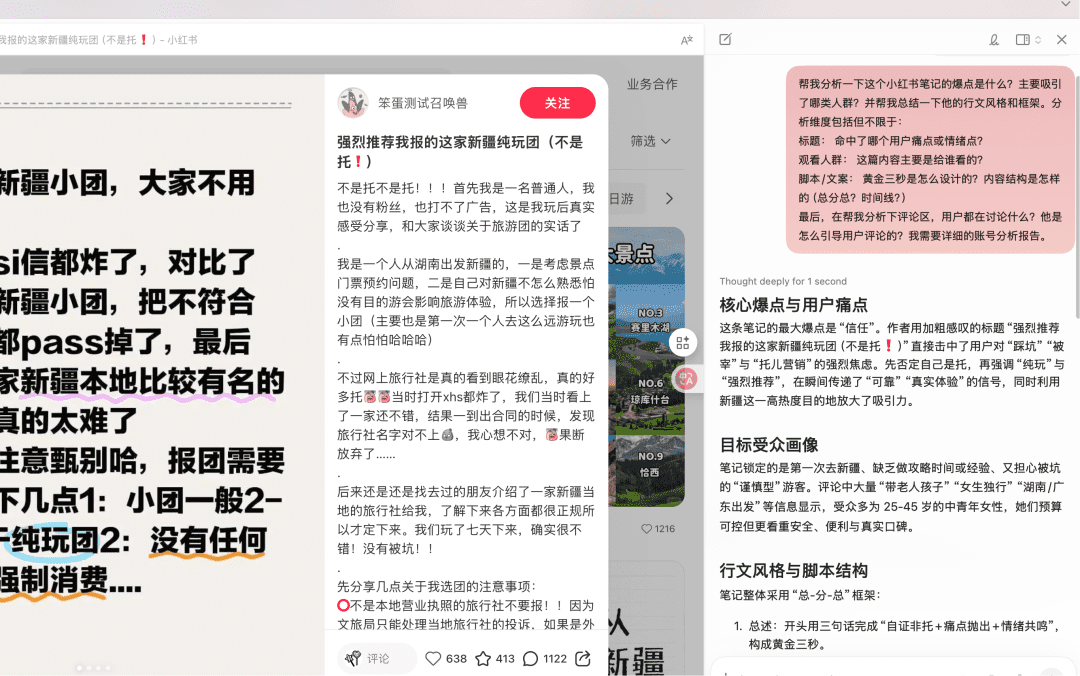Click the note image slide
The width and height of the screenshot is (1080, 676).
point(162,376)
